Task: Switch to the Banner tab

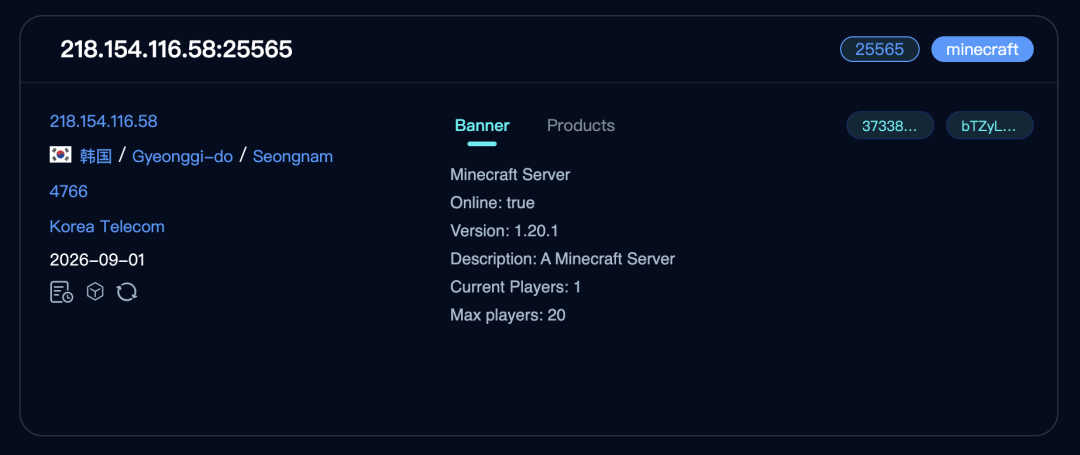Action: tap(482, 125)
